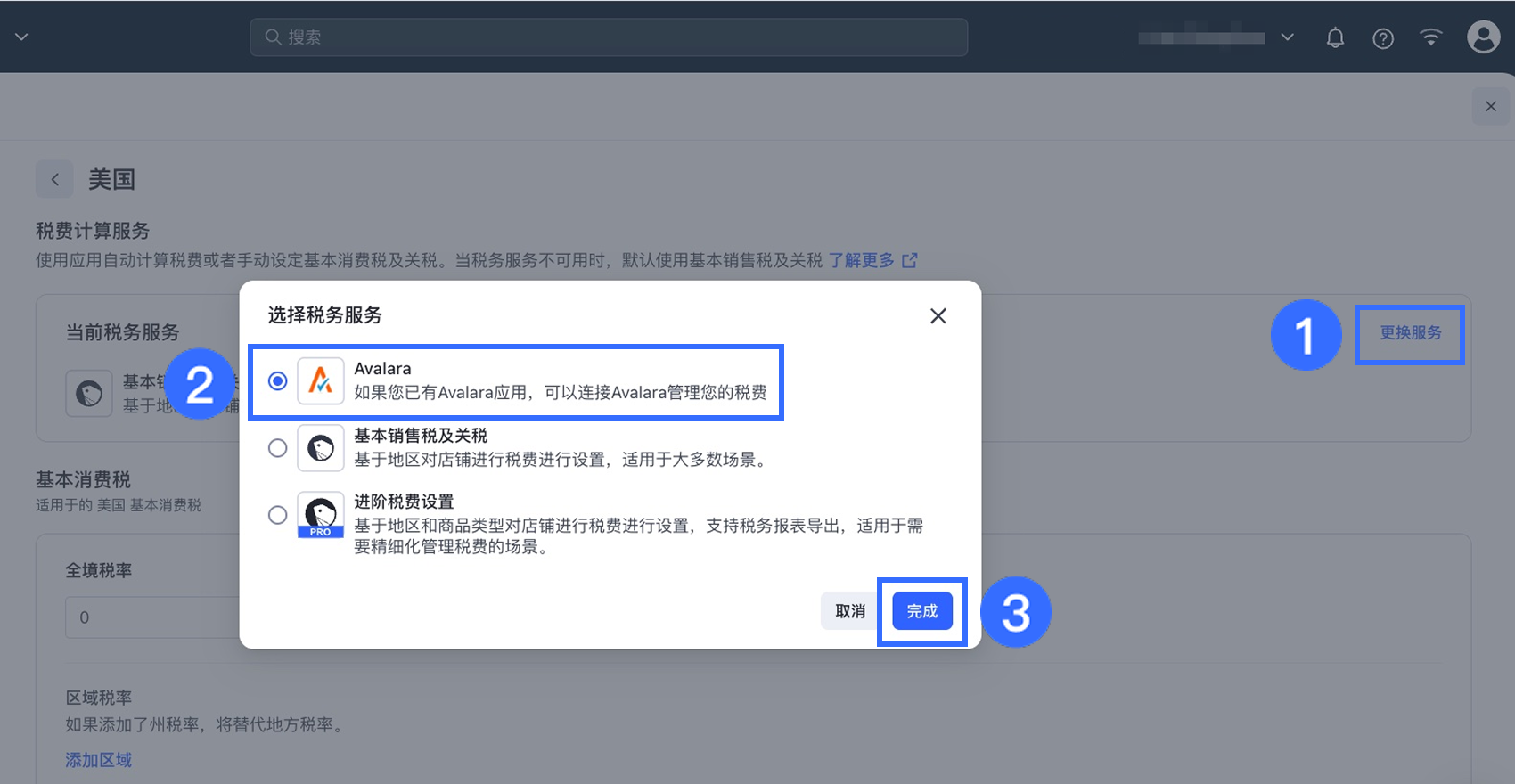Click the Avalara logo icon
This screenshot has height=784, width=1515.
click(321, 381)
